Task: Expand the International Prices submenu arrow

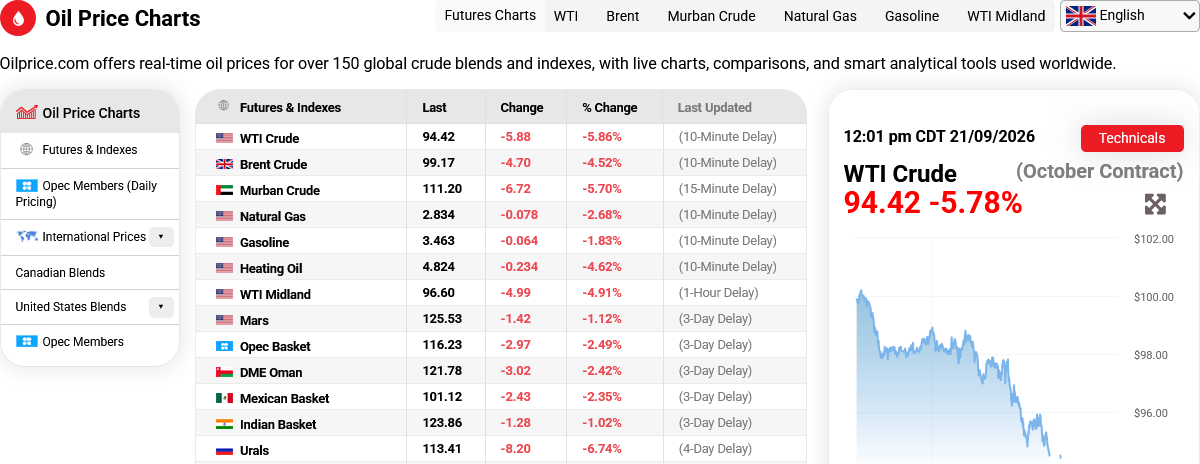Action: click(x=162, y=237)
